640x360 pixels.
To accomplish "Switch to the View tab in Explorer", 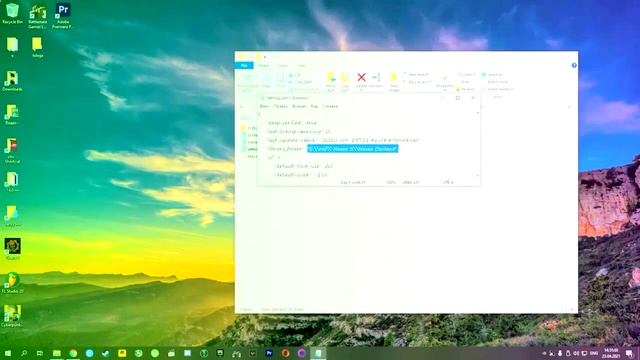I will tap(302, 65).
